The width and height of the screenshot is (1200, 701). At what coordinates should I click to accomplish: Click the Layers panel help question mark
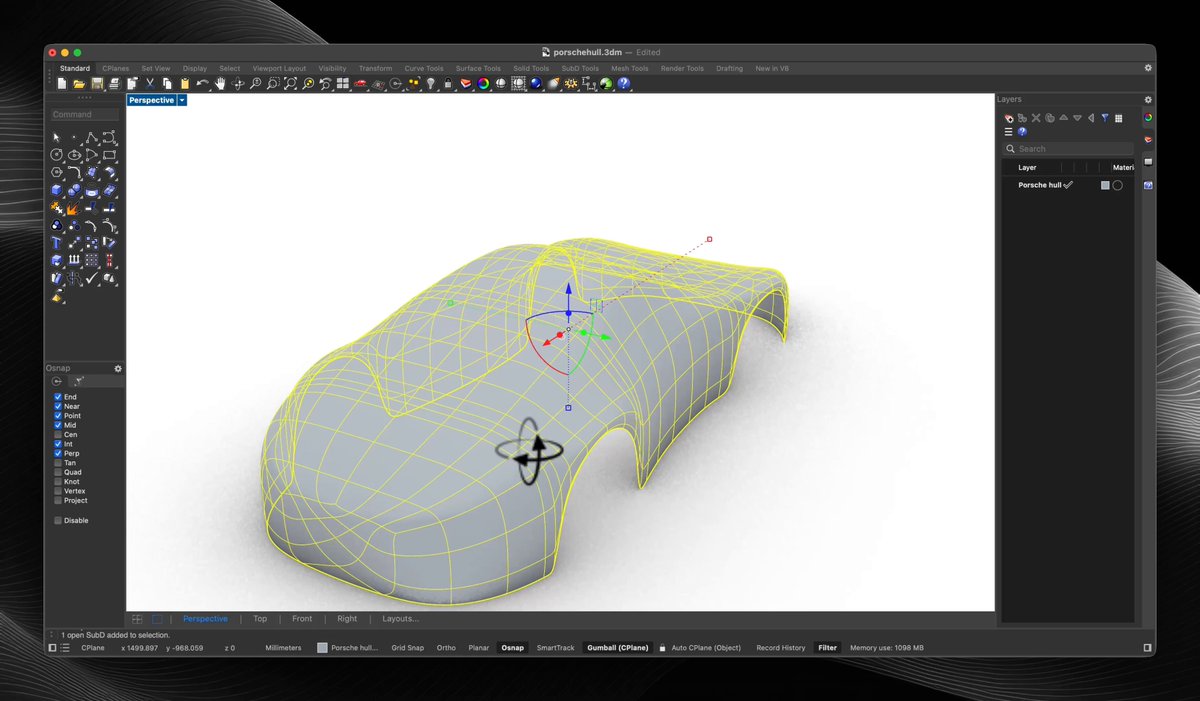point(1022,132)
